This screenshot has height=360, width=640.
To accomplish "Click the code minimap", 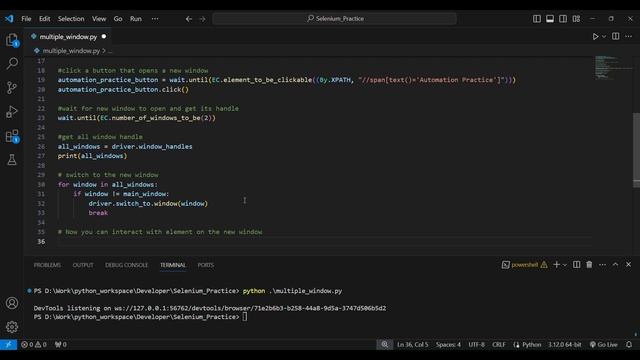I will click(612, 67).
